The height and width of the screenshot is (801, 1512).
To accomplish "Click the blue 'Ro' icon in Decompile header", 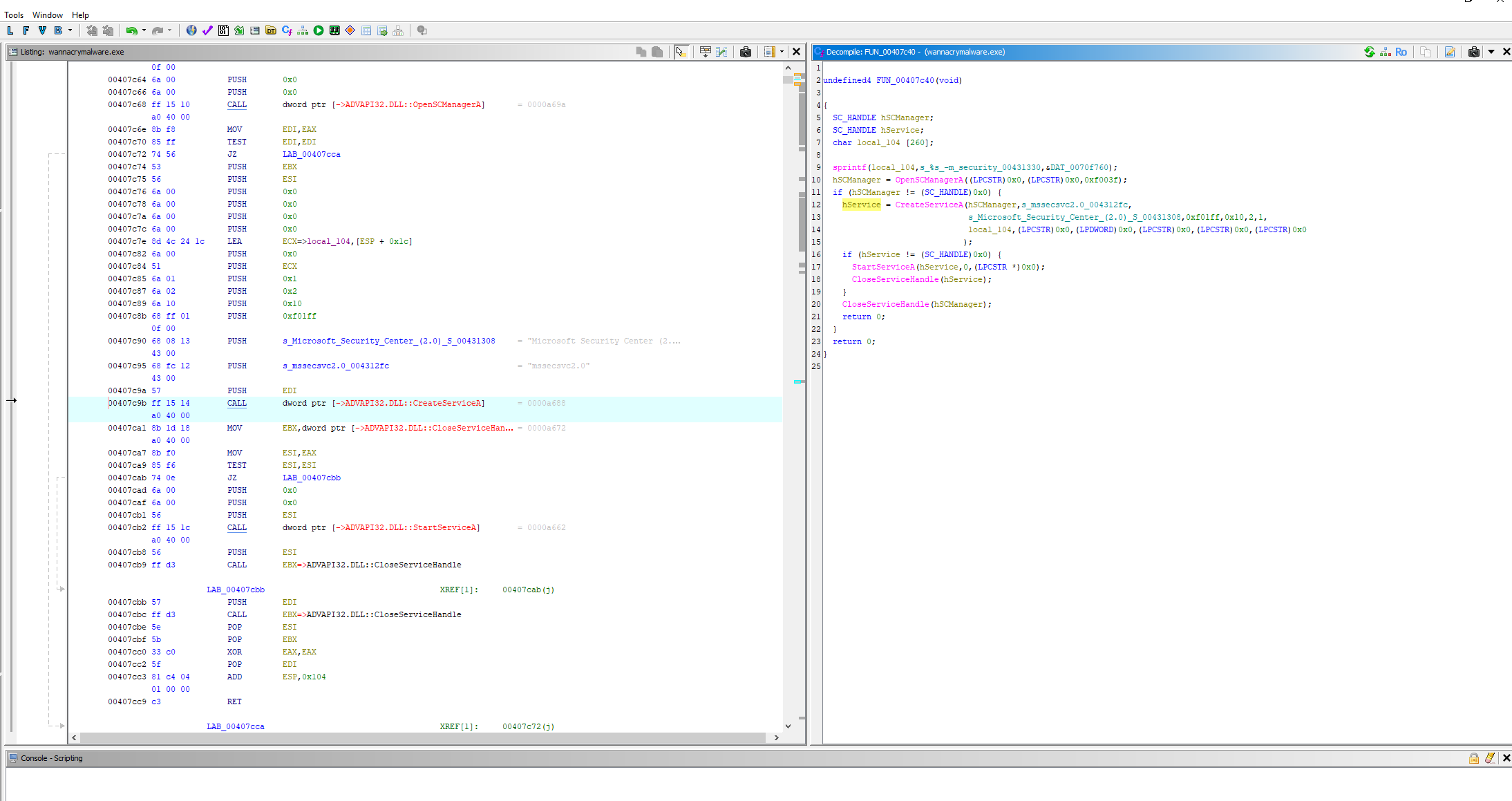I will point(1401,52).
